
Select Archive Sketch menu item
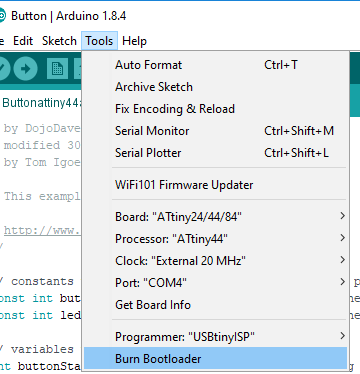(215, 87)
